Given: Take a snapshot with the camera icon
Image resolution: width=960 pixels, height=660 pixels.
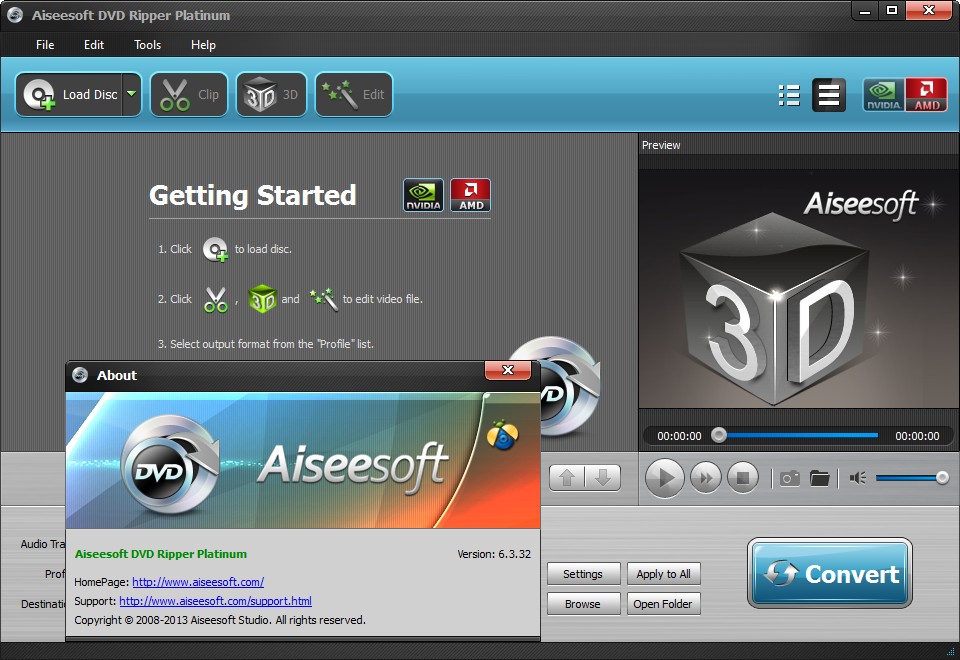Looking at the screenshot, I should click(789, 478).
